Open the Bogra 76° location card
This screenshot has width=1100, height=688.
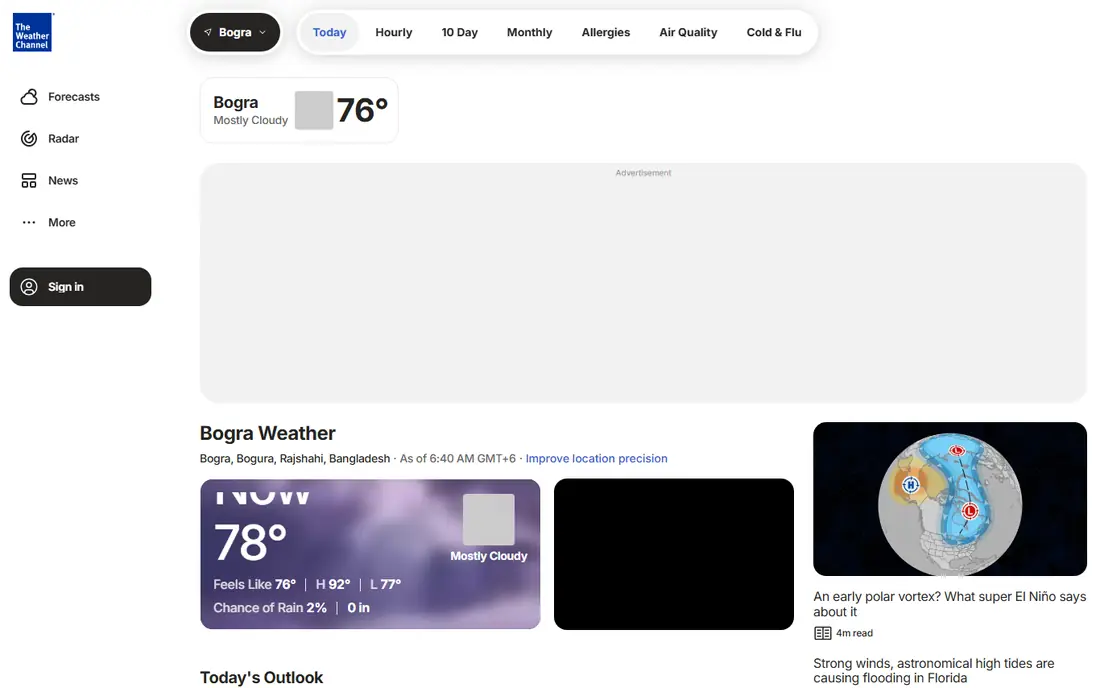(300, 111)
